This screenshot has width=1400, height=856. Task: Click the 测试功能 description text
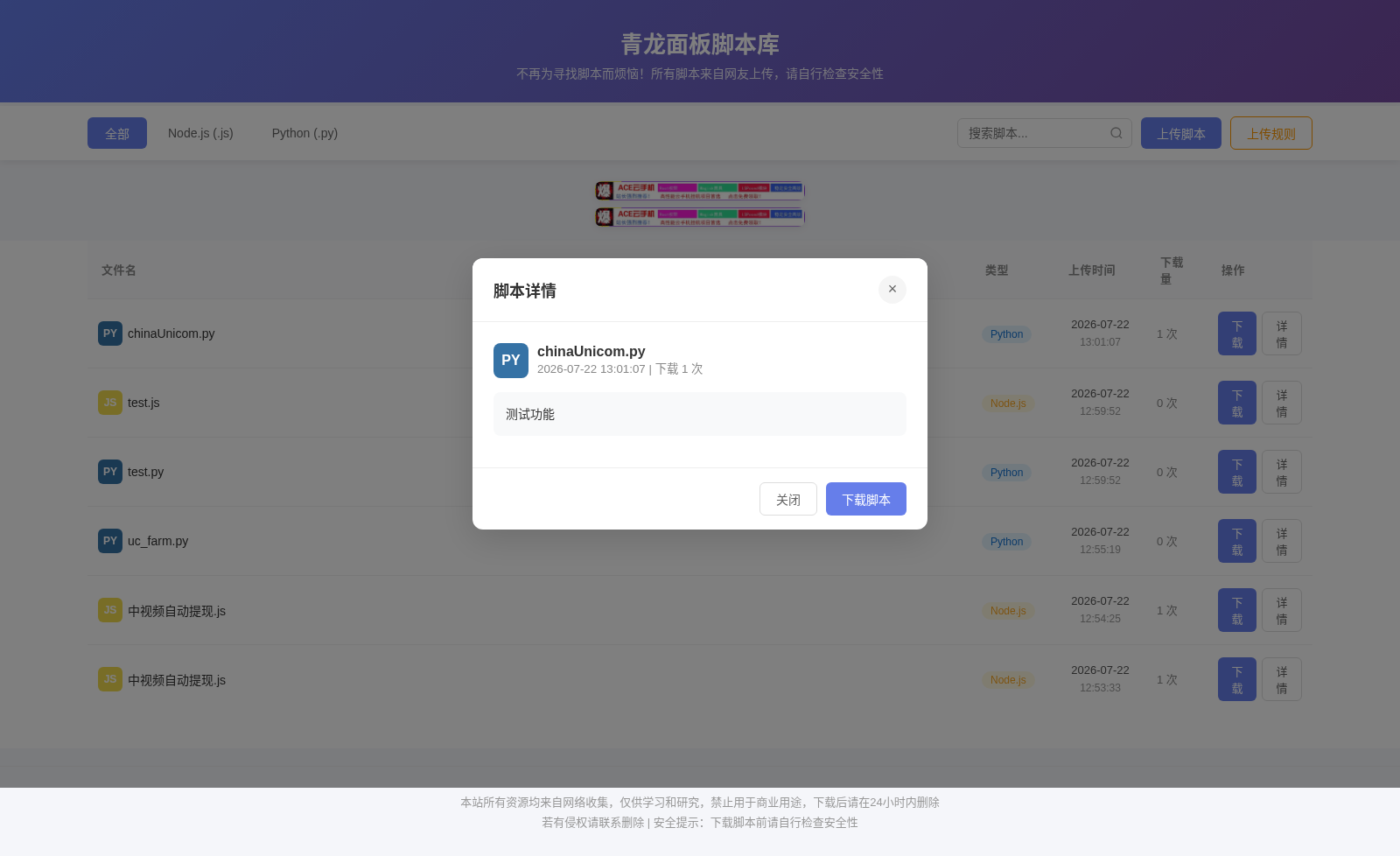pos(530,414)
